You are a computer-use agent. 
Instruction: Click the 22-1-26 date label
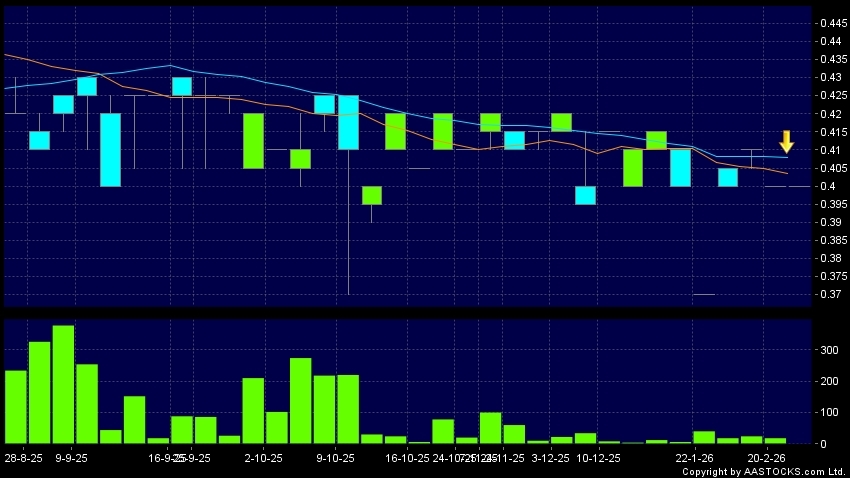click(695, 457)
